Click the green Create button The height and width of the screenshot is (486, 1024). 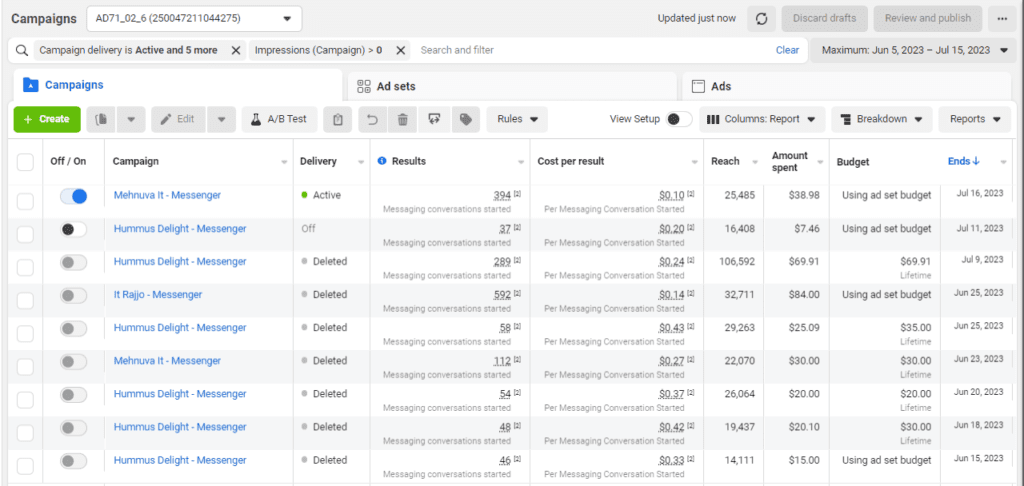47,120
